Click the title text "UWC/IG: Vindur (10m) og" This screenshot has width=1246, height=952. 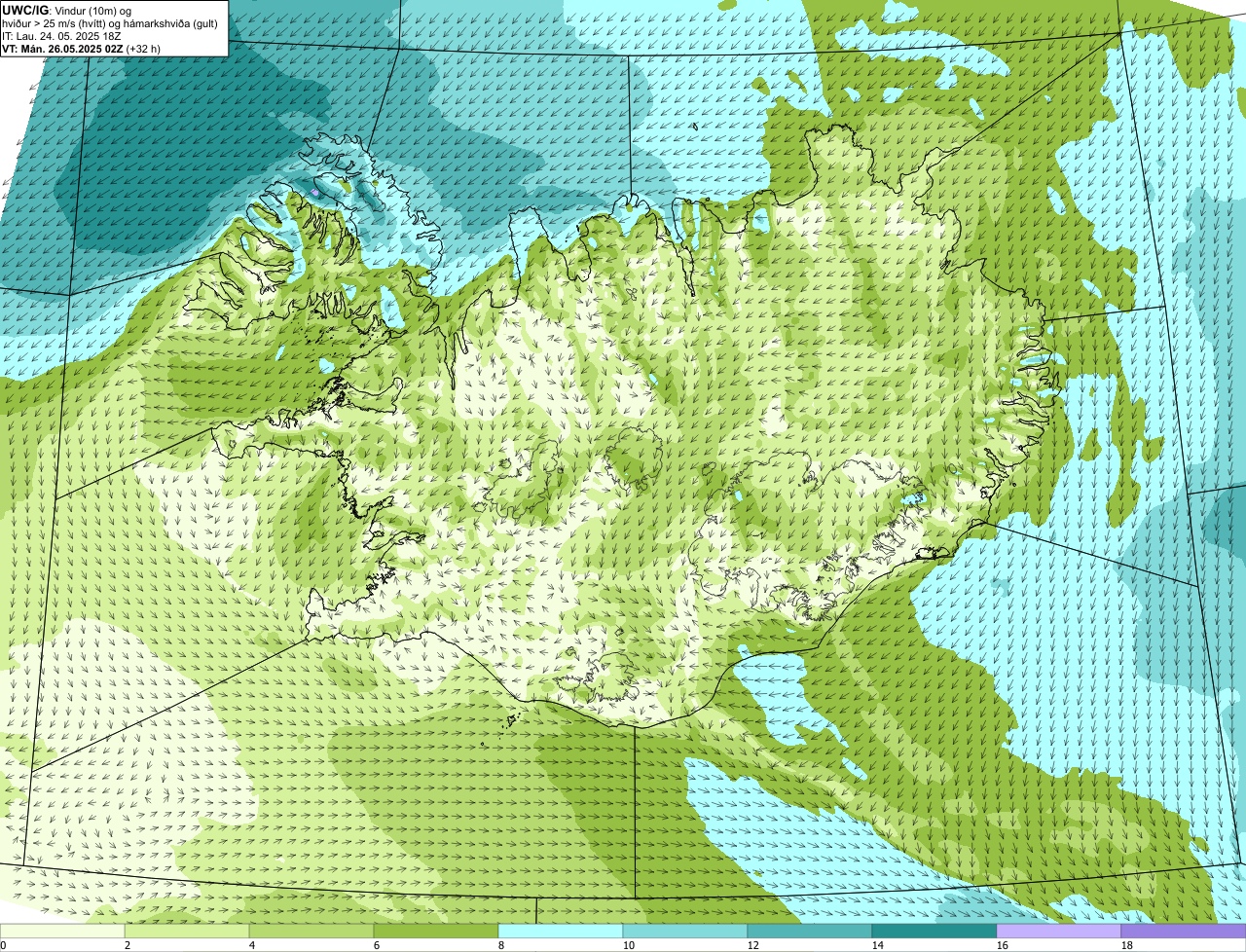point(66,10)
